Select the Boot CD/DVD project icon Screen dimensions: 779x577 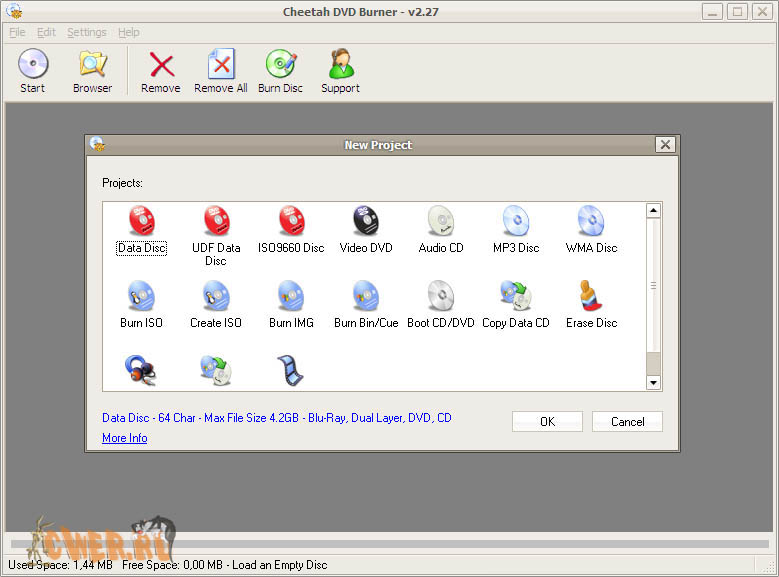tap(441, 297)
